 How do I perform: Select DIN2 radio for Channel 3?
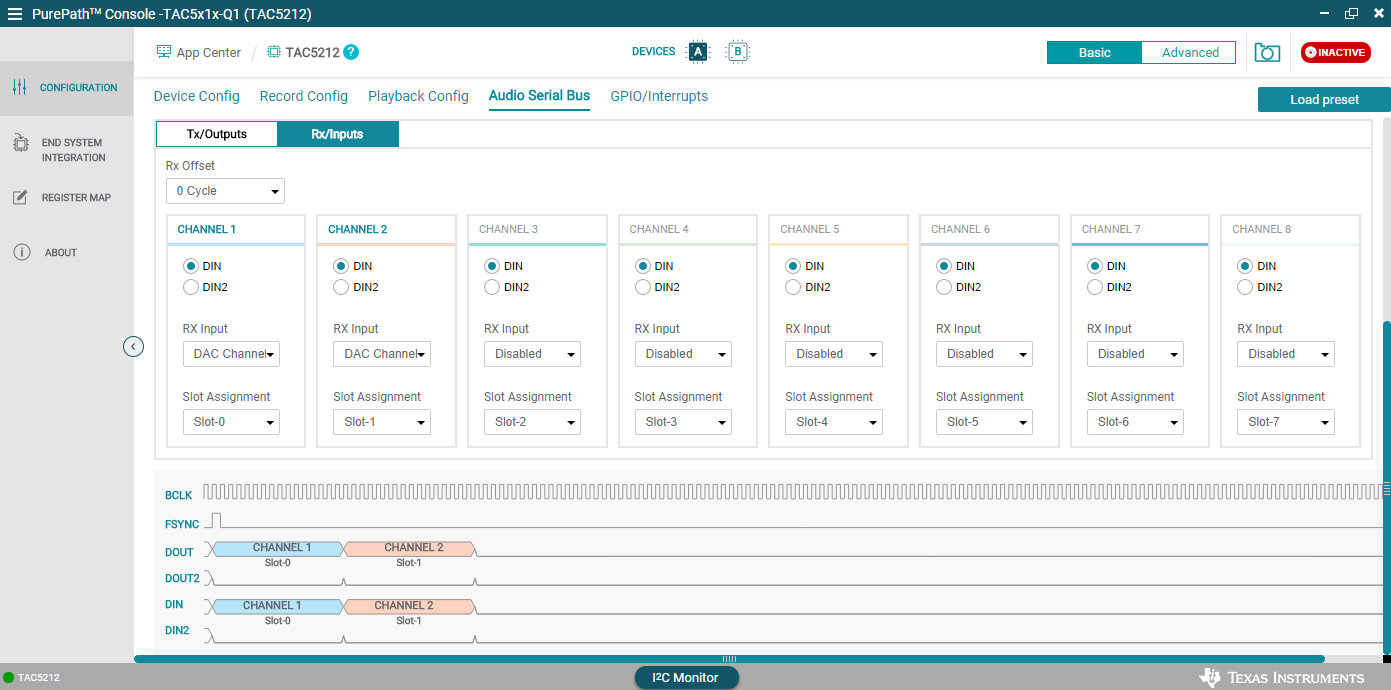pos(492,288)
